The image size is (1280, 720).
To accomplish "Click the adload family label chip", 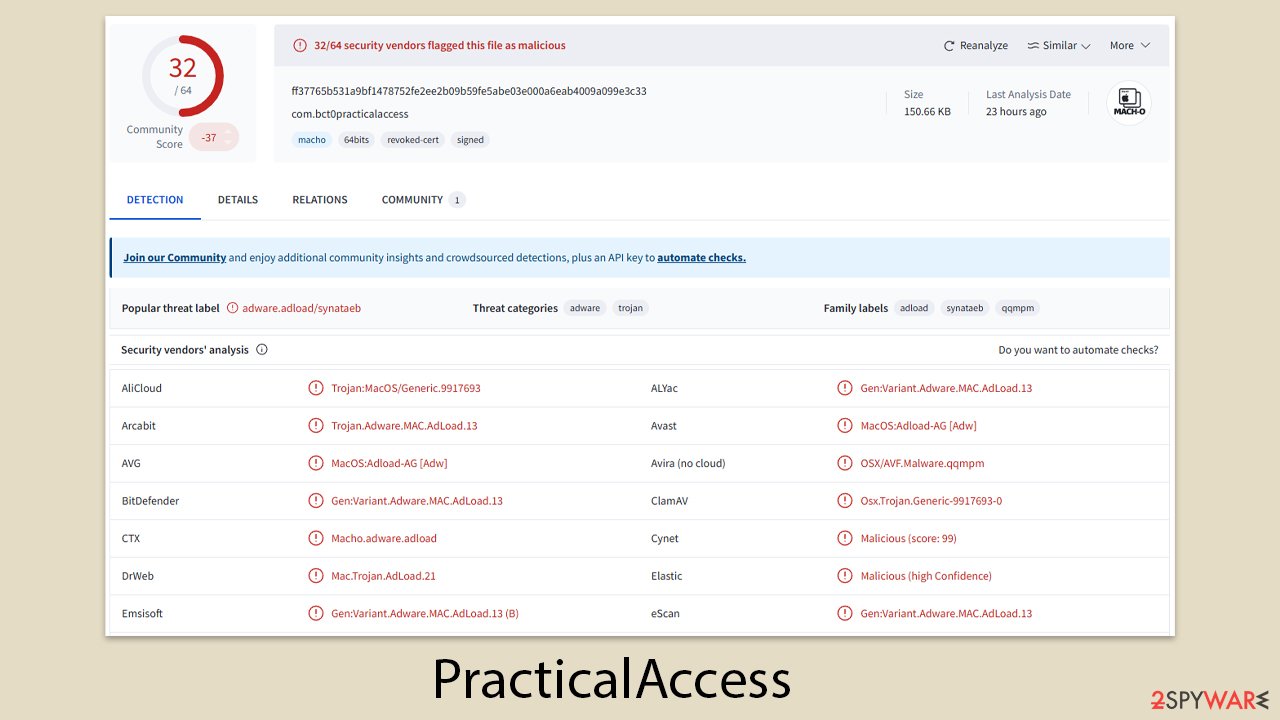I will pyautogui.click(x=914, y=308).
